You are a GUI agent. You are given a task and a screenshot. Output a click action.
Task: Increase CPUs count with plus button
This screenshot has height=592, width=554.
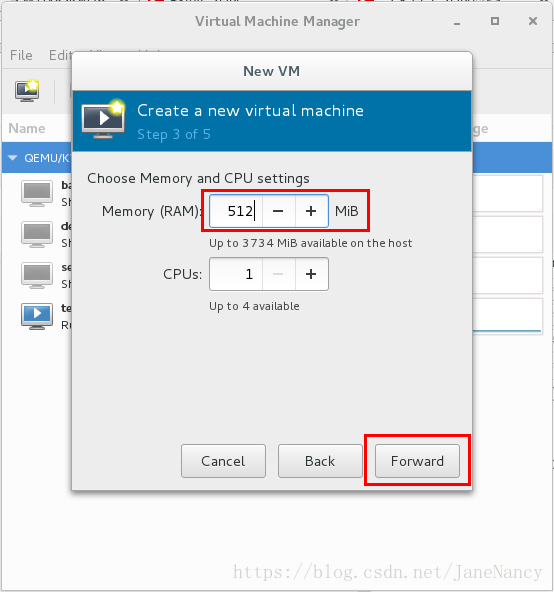click(311, 274)
